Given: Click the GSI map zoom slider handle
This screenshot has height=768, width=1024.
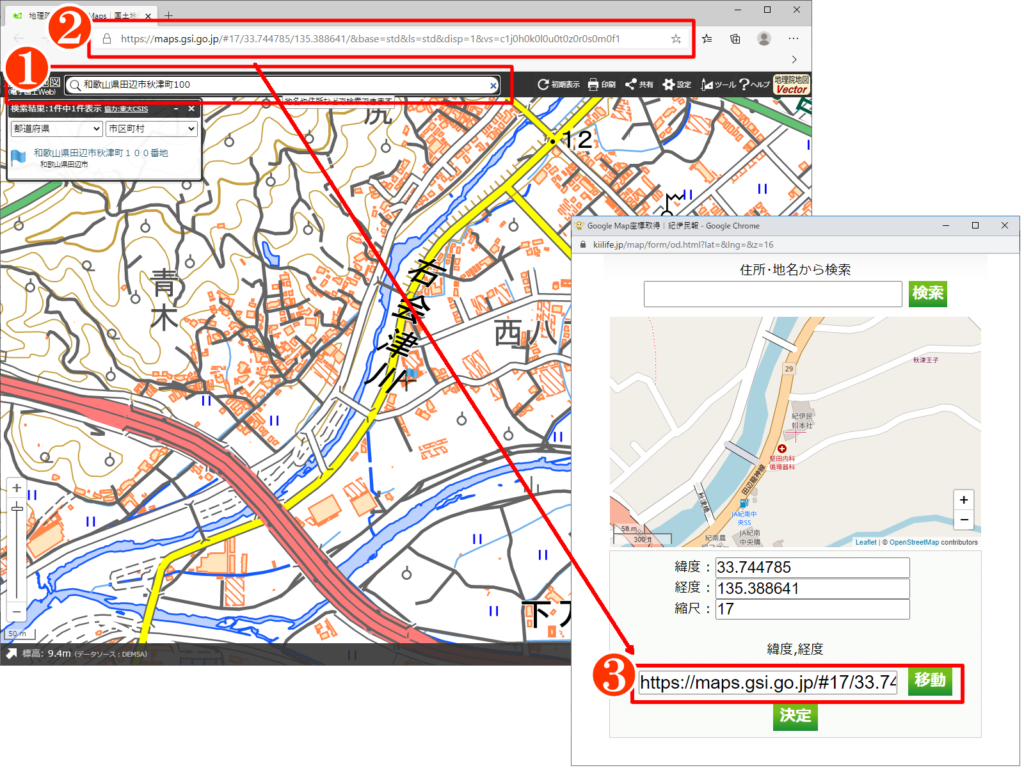Looking at the screenshot, I should (x=16, y=509).
